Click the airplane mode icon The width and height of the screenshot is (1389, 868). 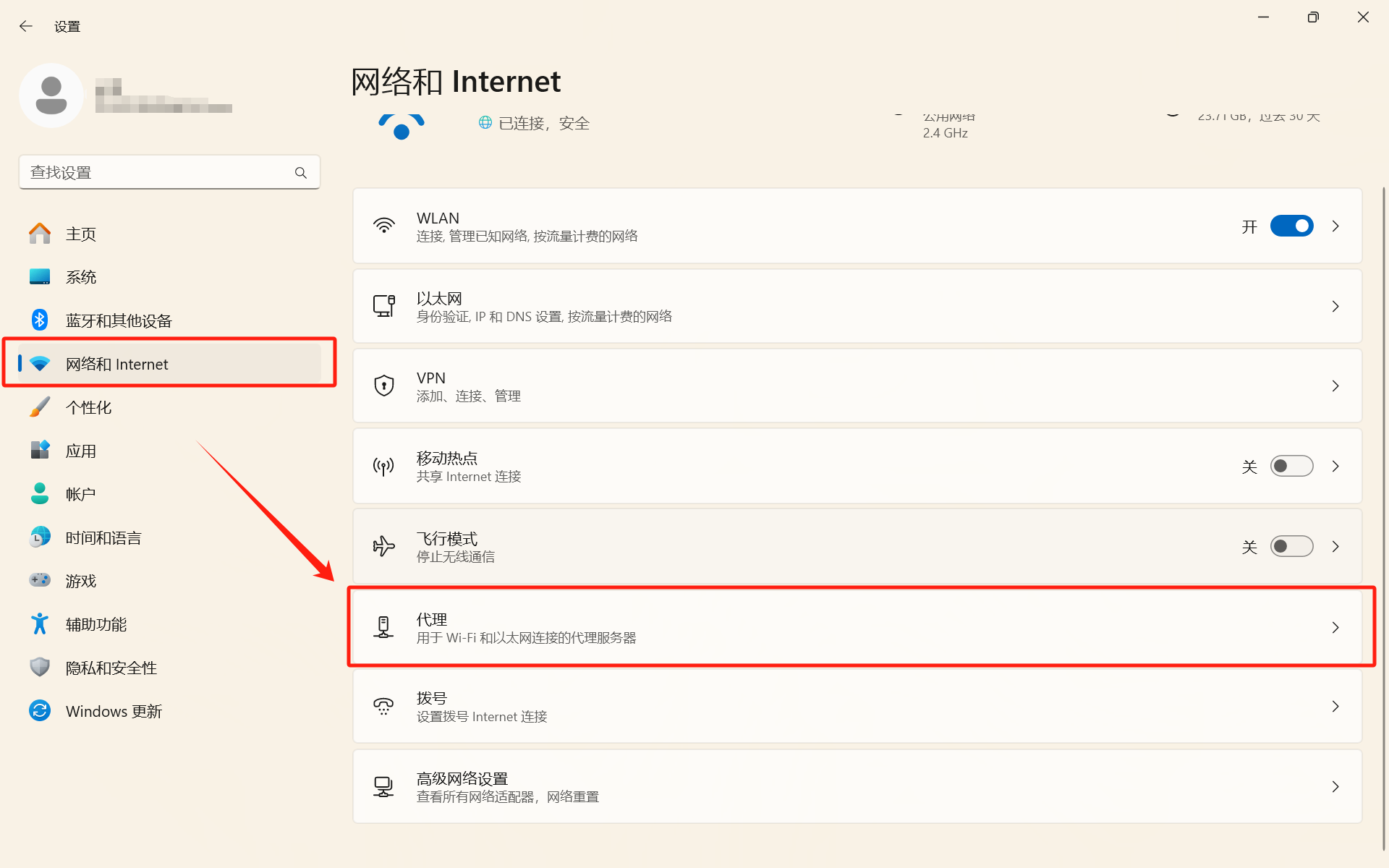click(383, 546)
